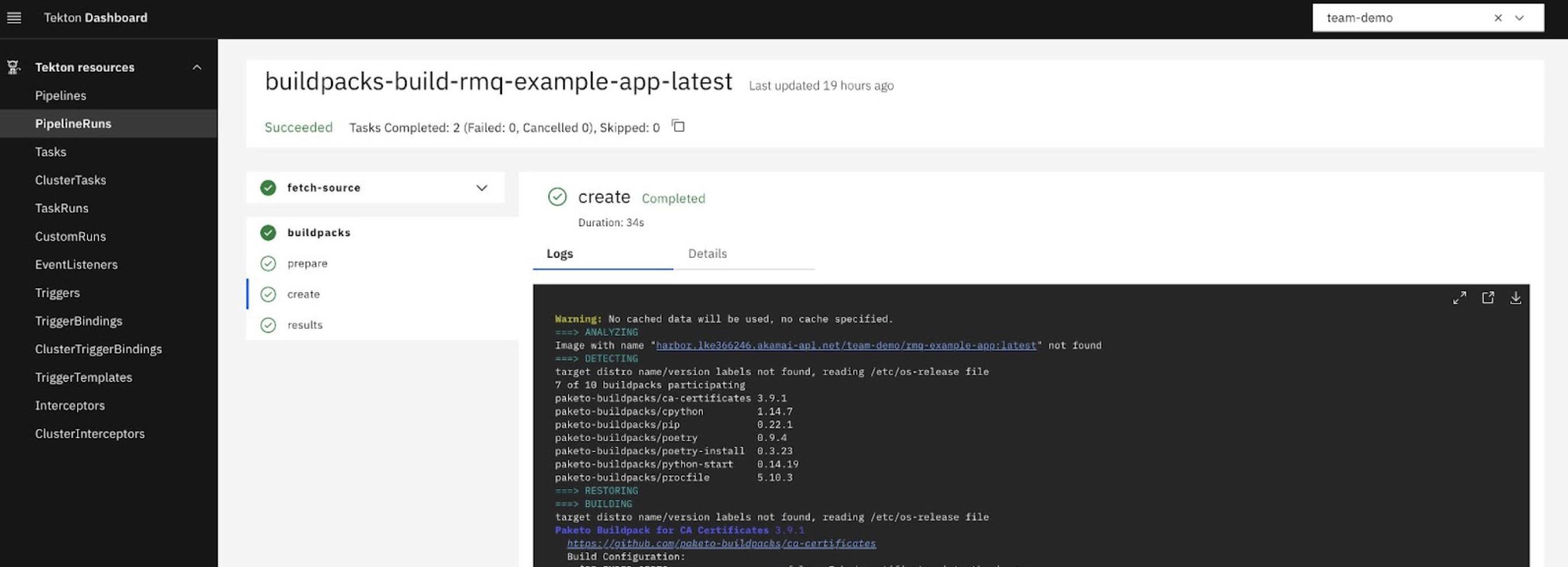1568x567 pixels.
Task: Click the create step checkmark icon
Action: 269,294
